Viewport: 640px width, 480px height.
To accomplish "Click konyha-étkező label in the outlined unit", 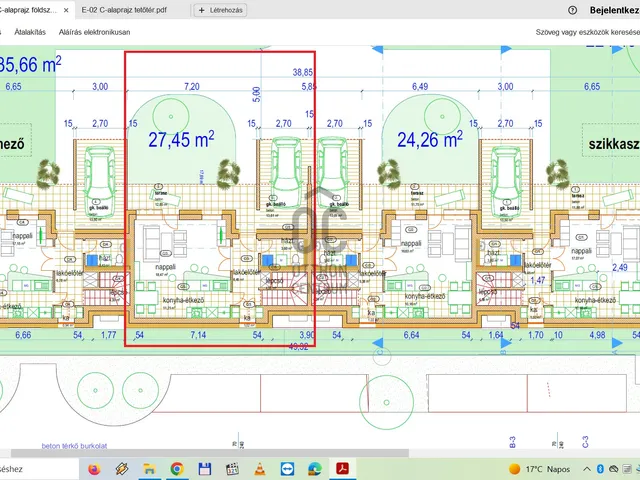I will pos(183,300).
